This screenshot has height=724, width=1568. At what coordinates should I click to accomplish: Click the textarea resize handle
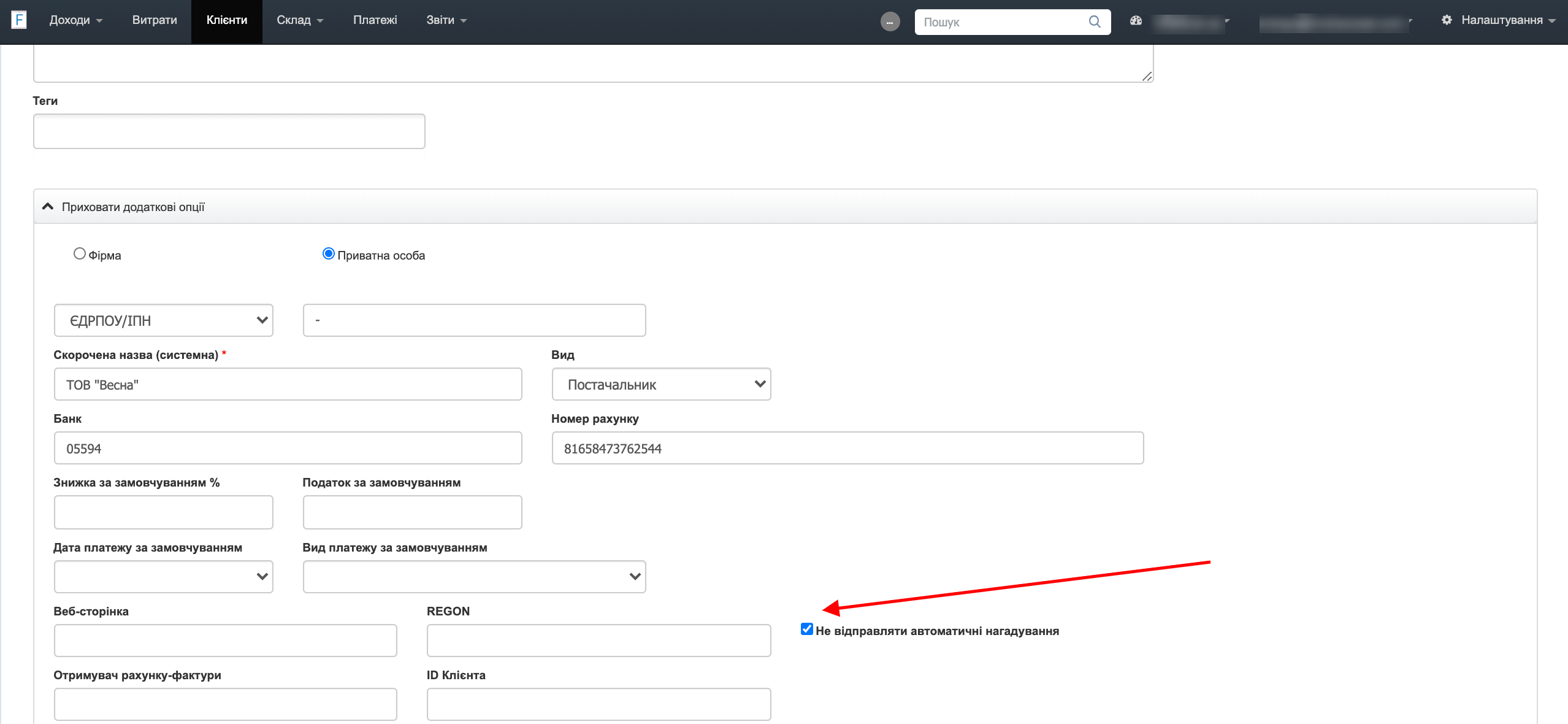tap(1147, 76)
